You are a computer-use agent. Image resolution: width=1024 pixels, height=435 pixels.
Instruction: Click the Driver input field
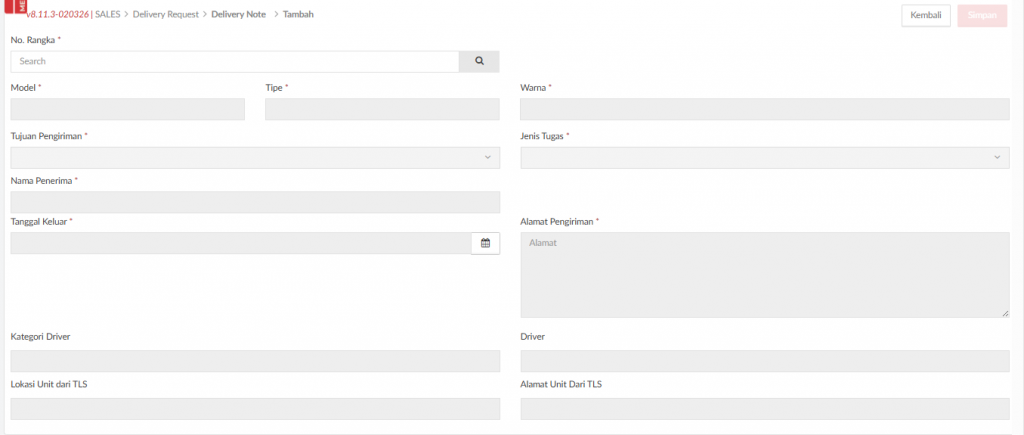pos(764,361)
